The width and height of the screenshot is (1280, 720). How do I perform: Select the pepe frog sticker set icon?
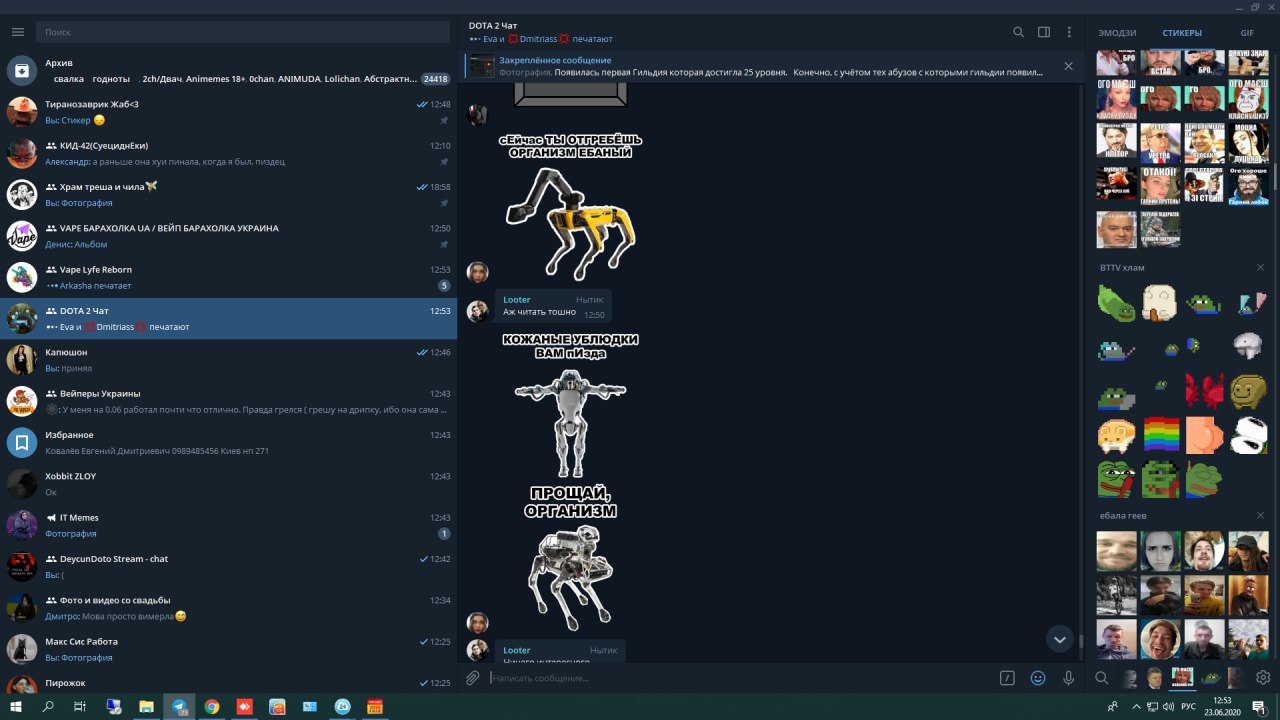pos(1209,678)
